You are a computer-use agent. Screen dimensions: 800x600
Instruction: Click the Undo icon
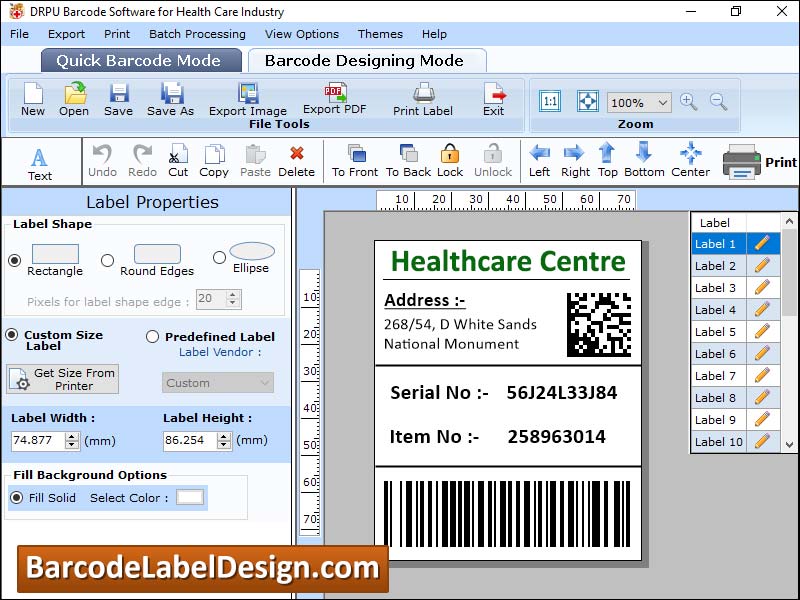tap(103, 160)
